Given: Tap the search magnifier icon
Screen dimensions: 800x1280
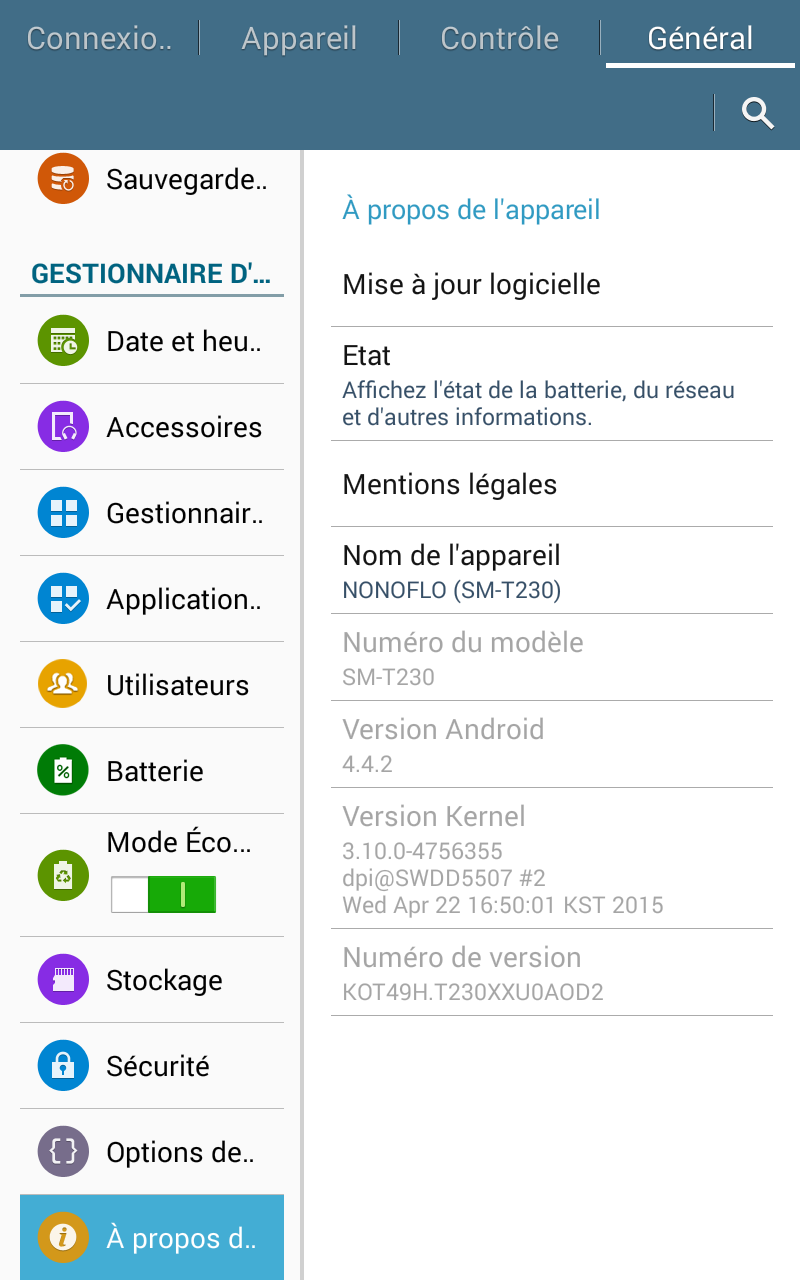Looking at the screenshot, I should point(758,113).
